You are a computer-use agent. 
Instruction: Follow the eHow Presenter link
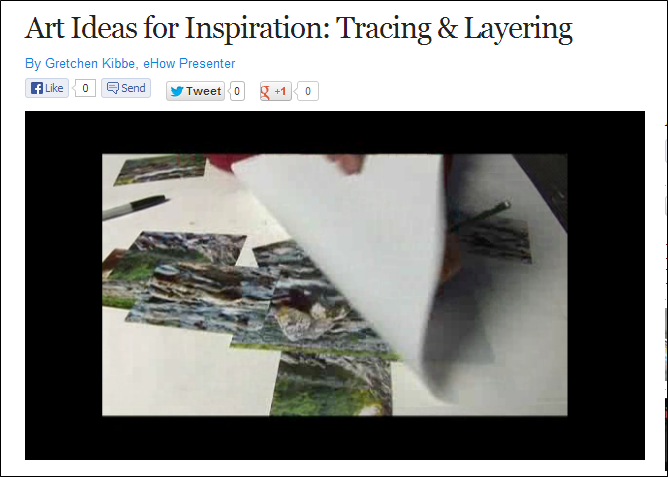(189, 63)
